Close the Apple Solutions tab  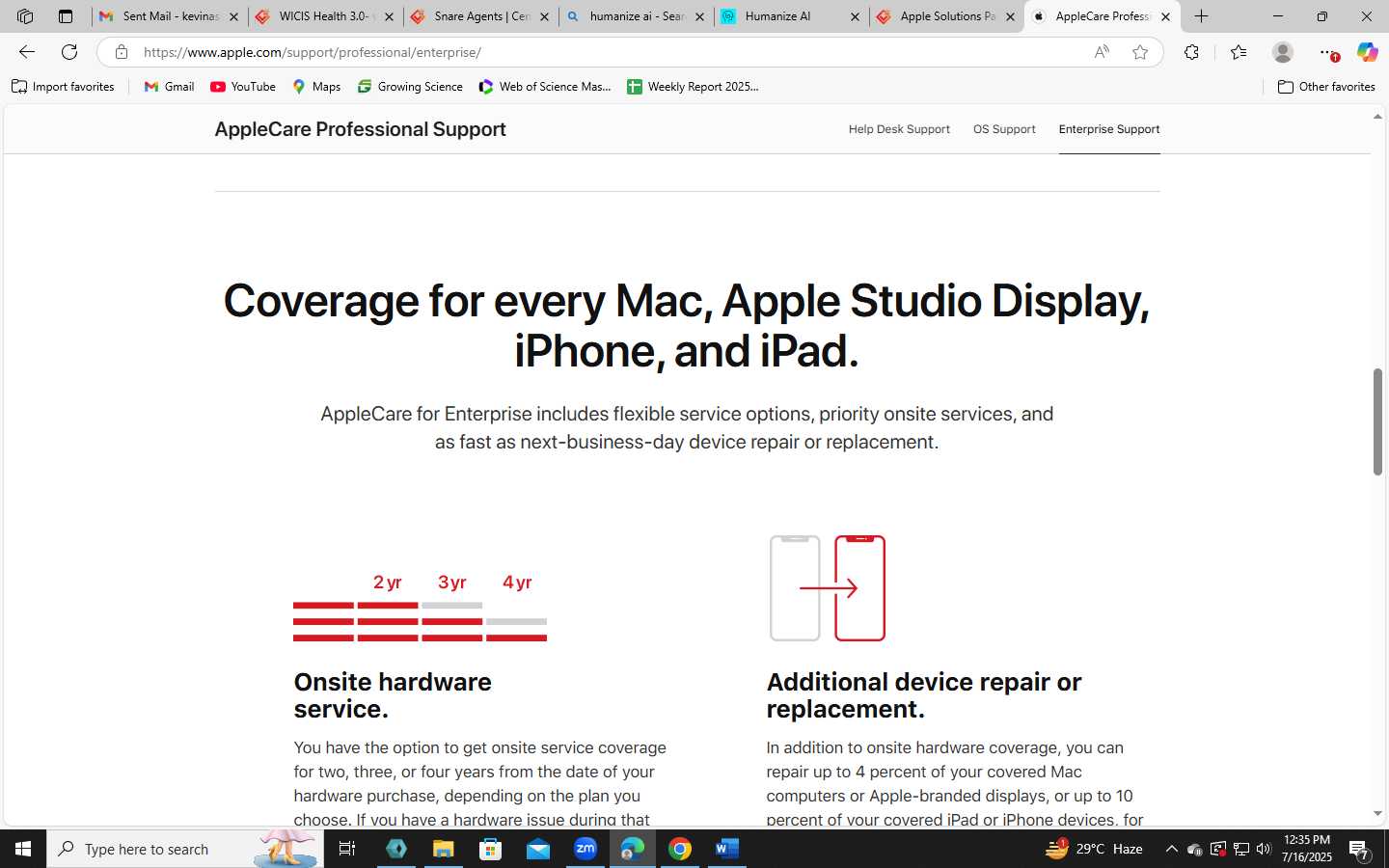[x=1010, y=16]
